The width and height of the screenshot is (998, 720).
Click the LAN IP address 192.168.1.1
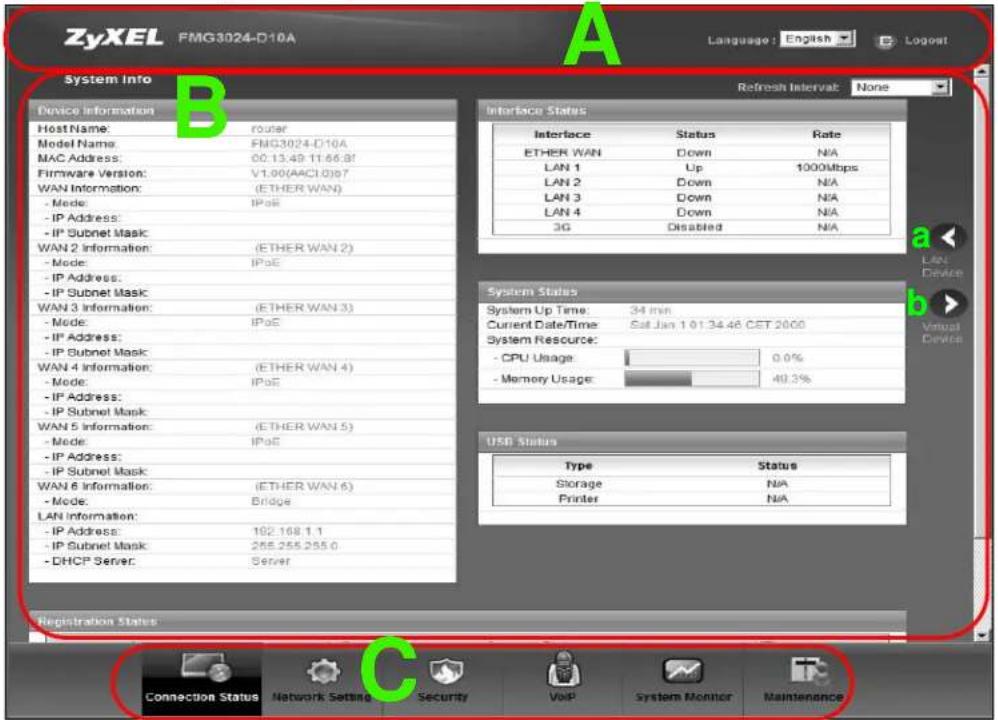click(x=288, y=531)
